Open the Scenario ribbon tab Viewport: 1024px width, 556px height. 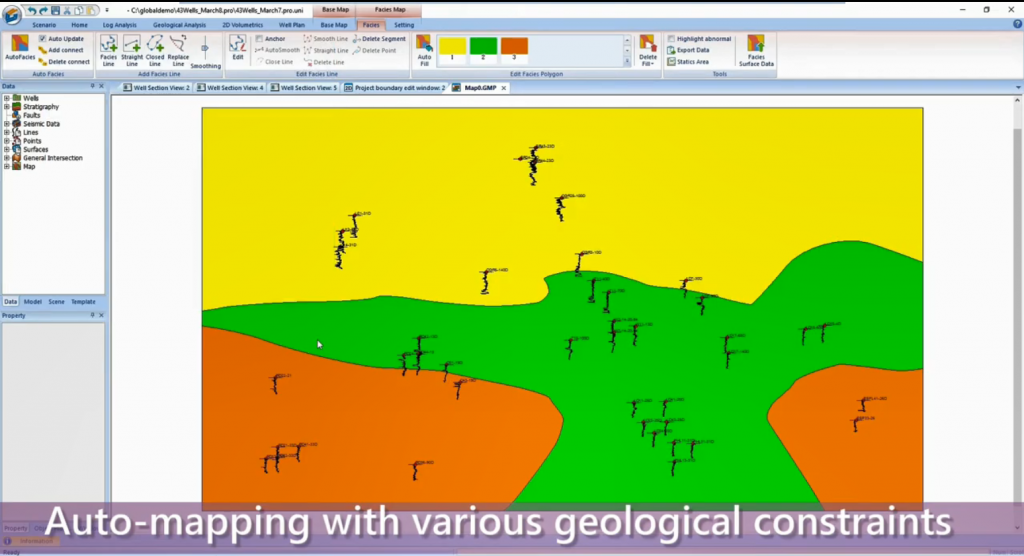point(44,25)
